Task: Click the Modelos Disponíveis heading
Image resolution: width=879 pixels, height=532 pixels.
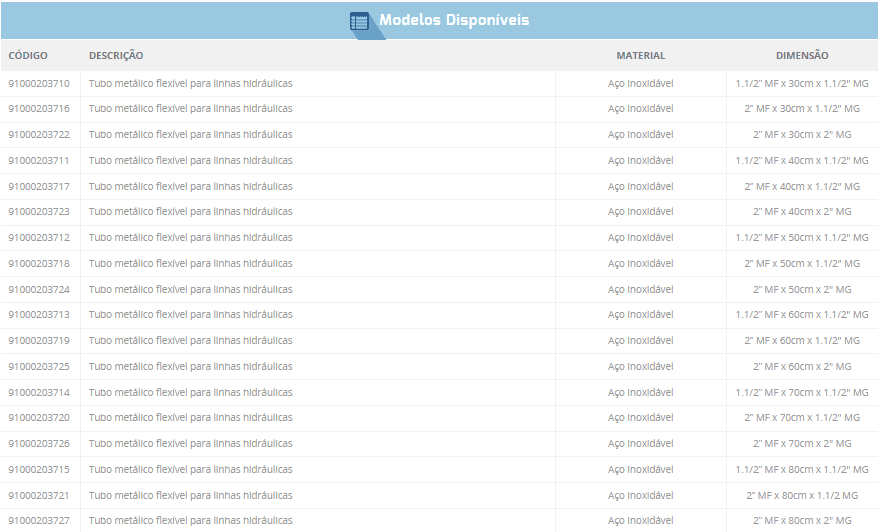Action: pyautogui.click(x=454, y=20)
